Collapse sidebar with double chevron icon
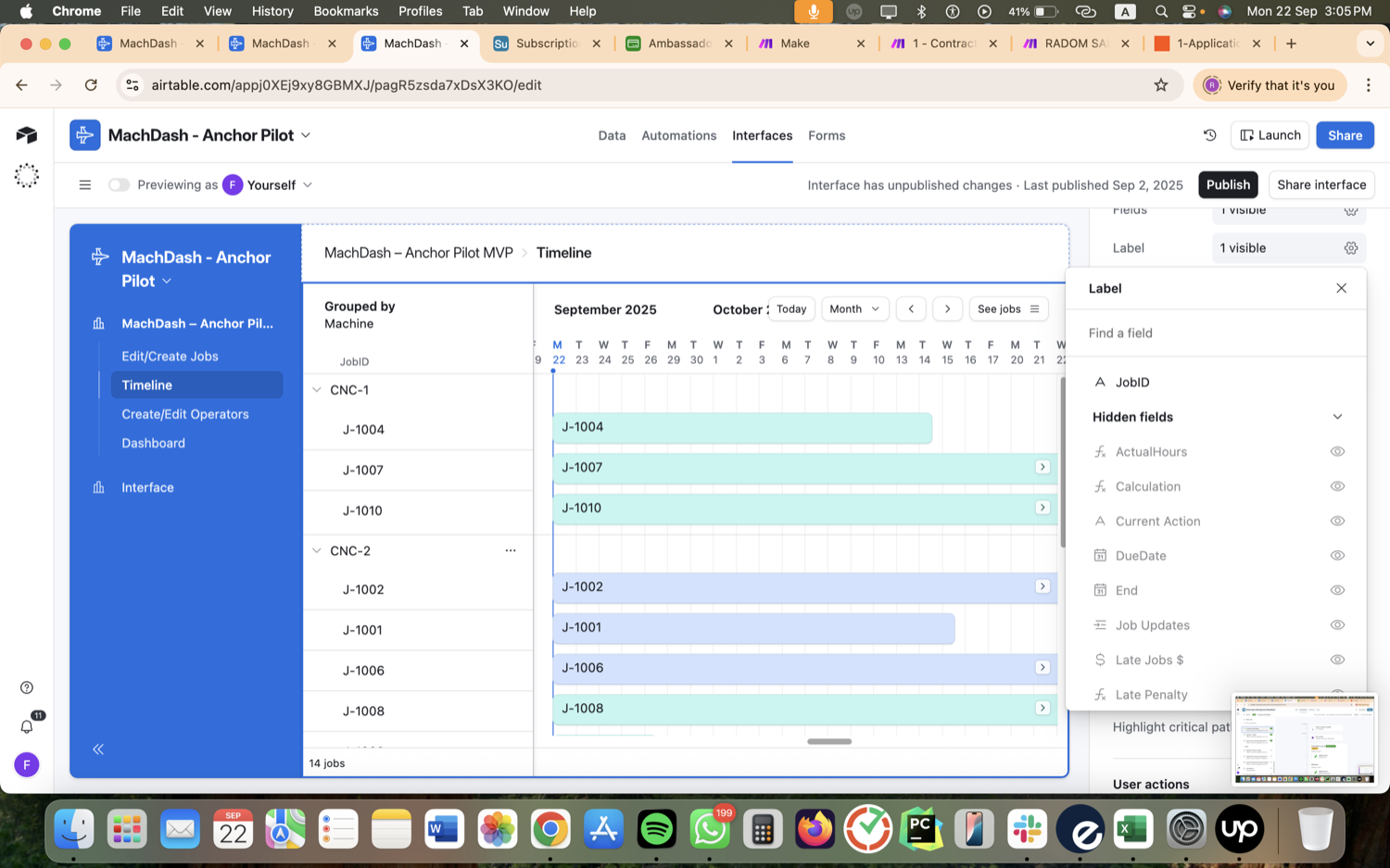The height and width of the screenshot is (868, 1390). click(x=98, y=749)
